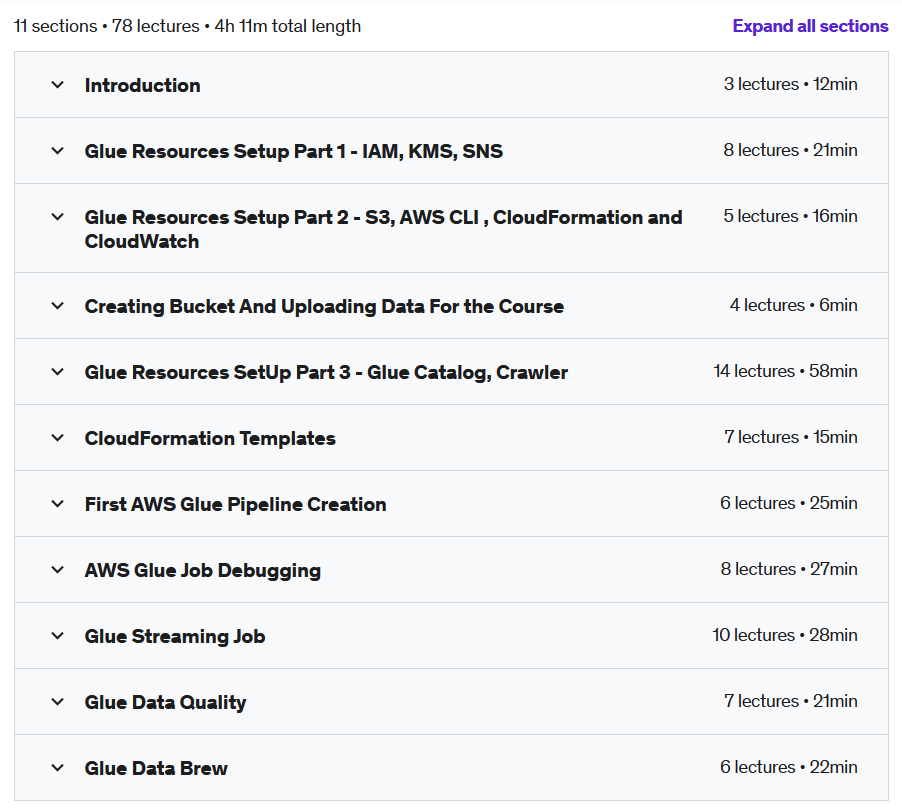Expand chevron for Glue Resources Setup Part 2
Image resolution: width=902 pixels, height=812 pixels.
point(58,217)
